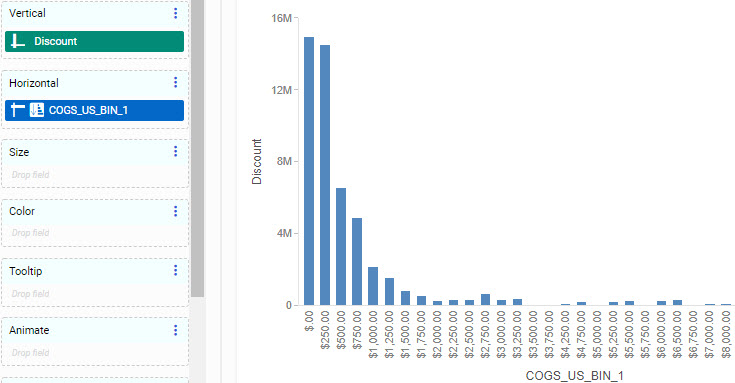Viewport: 735px width, 383px height.
Task: Click the 12M y-axis label
Action: pyautogui.click(x=281, y=90)
